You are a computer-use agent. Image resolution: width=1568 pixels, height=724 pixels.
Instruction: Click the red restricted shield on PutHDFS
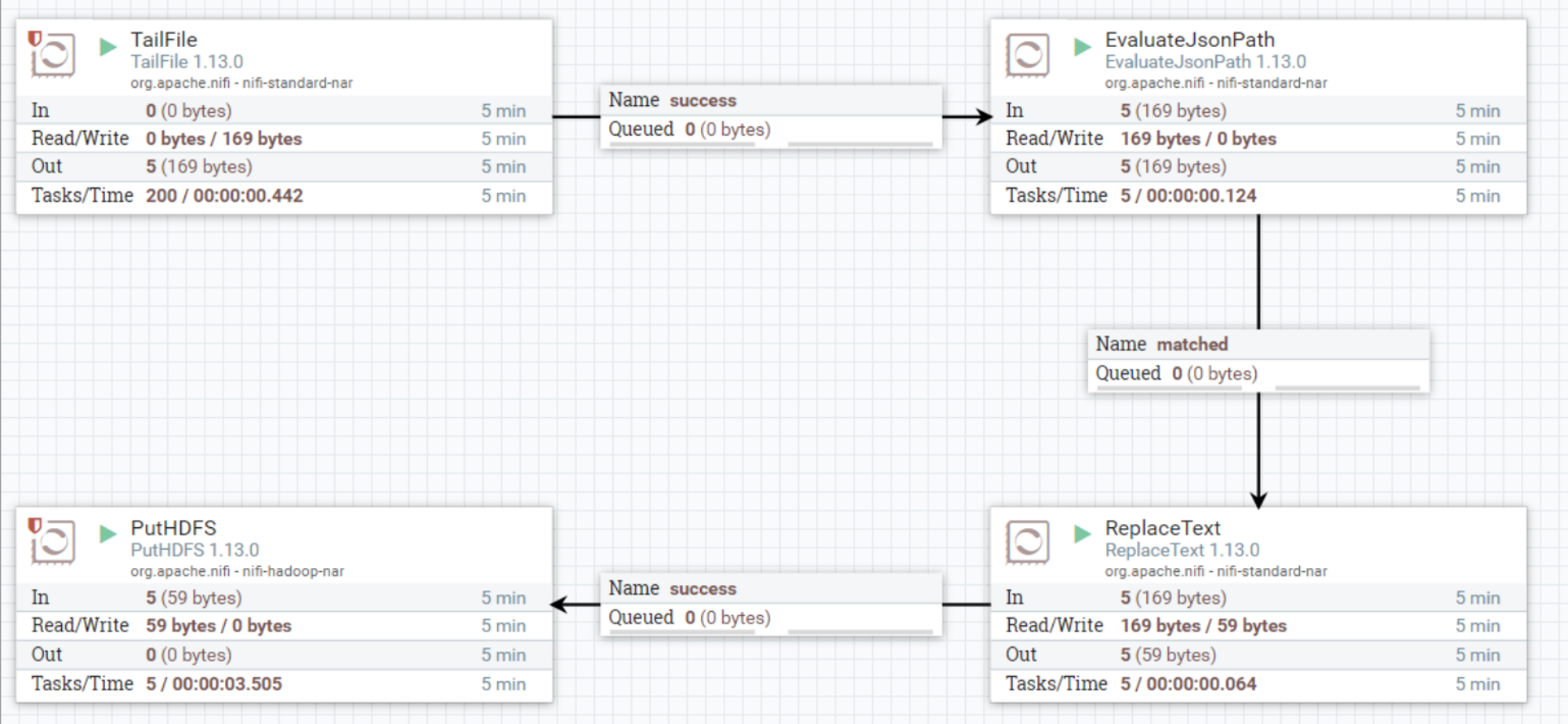[34, 526]
